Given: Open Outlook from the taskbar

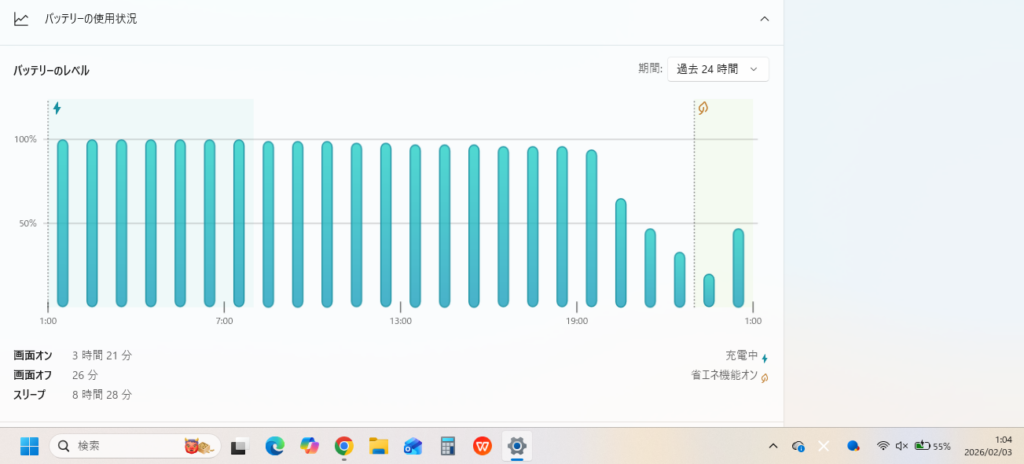Looking at the screenshot, I should [413, 446].
